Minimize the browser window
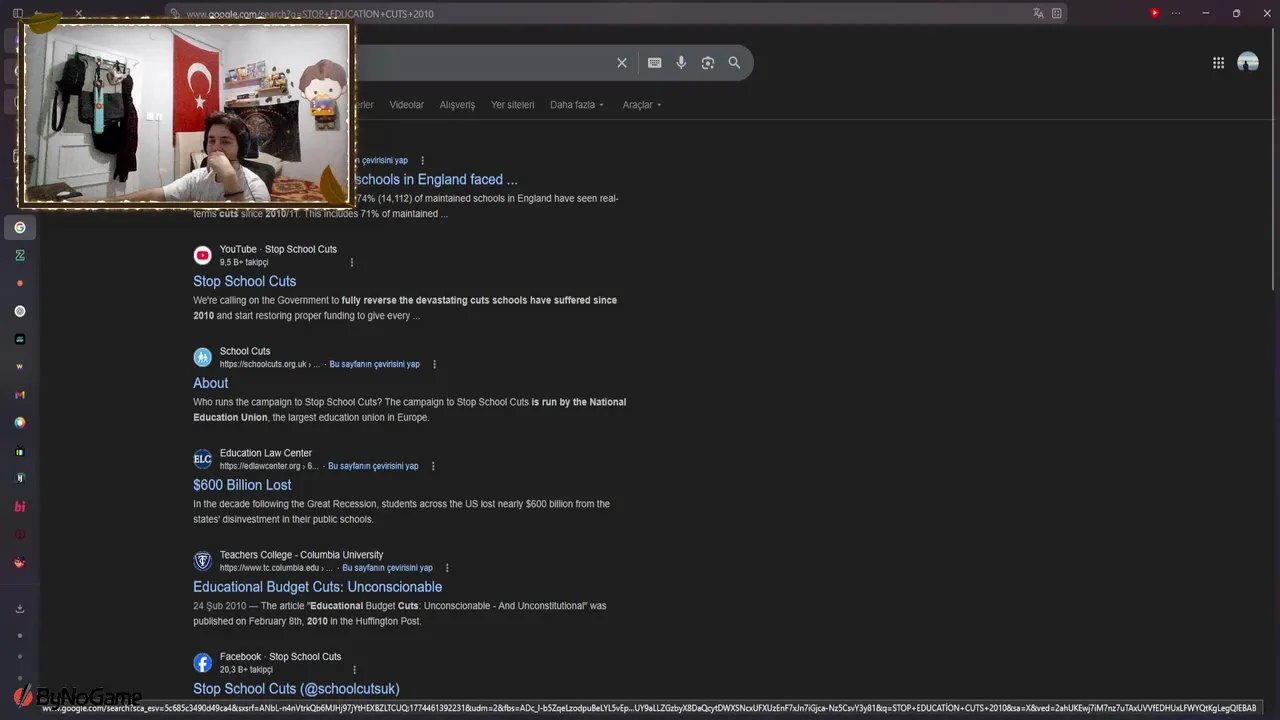1280x720 pixels. tap(1206, 13)
